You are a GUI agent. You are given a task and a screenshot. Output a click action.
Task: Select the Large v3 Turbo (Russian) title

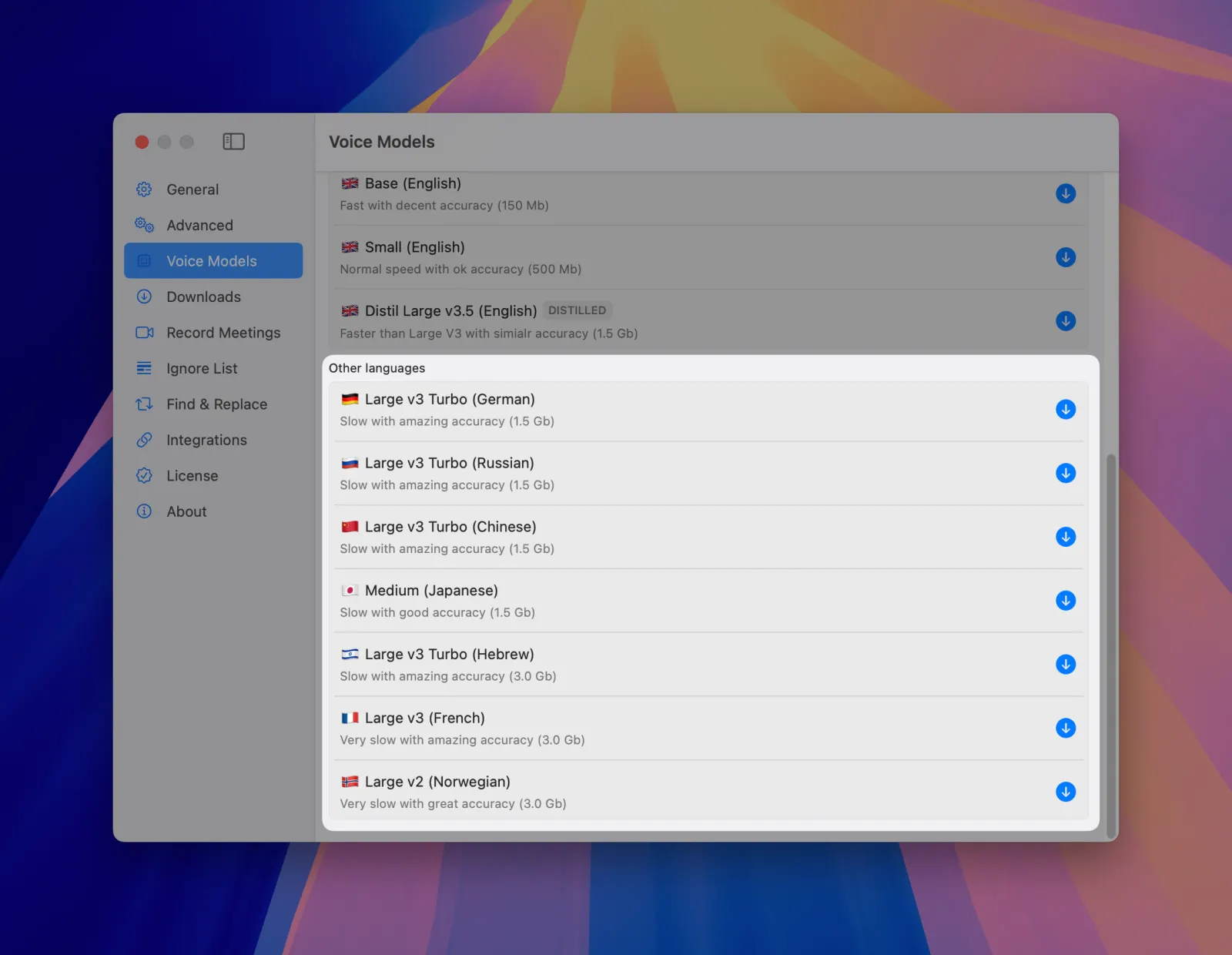coord(450,463)
